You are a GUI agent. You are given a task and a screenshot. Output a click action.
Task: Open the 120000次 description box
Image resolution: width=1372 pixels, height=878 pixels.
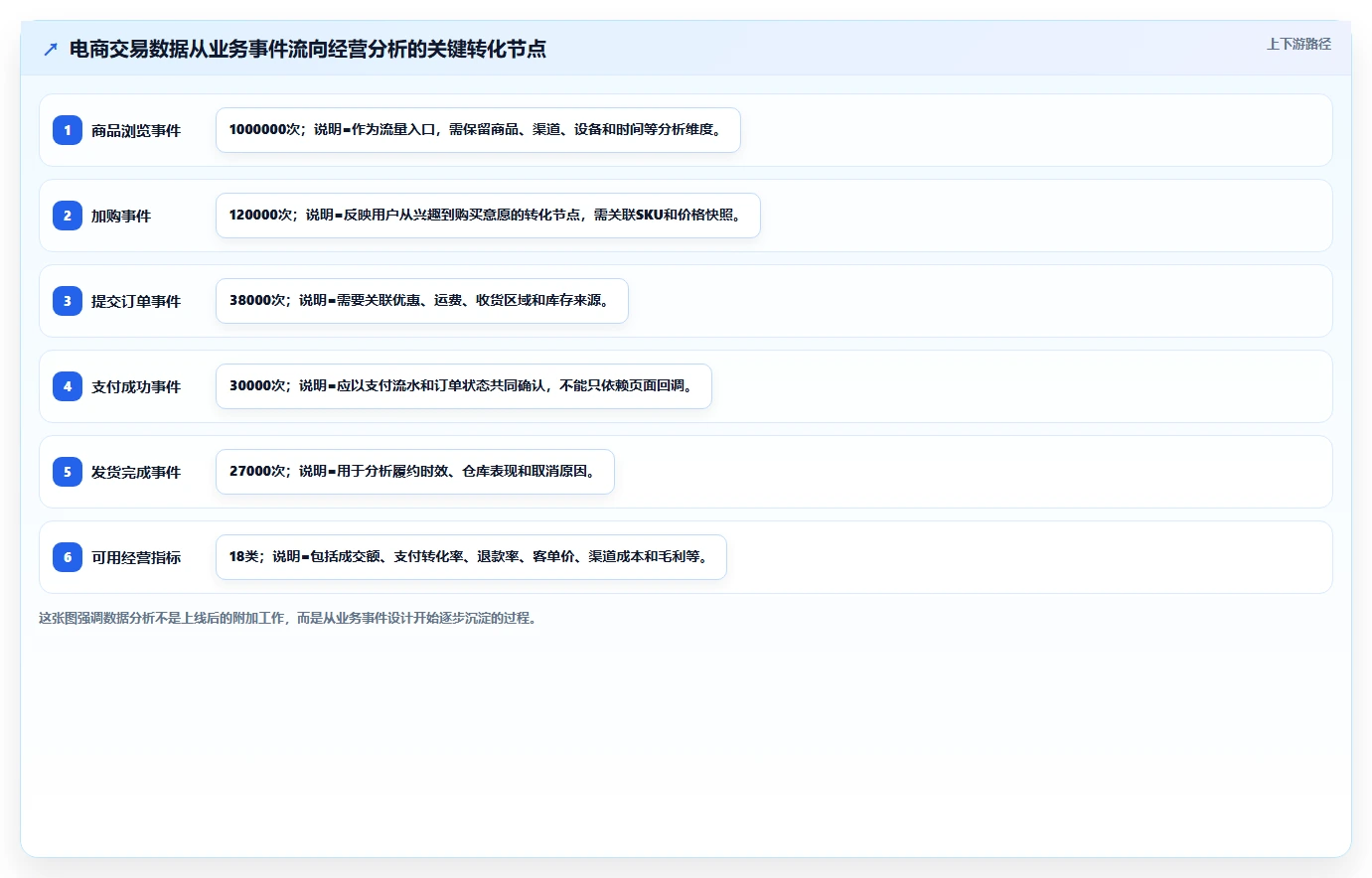tap(488, 216)
